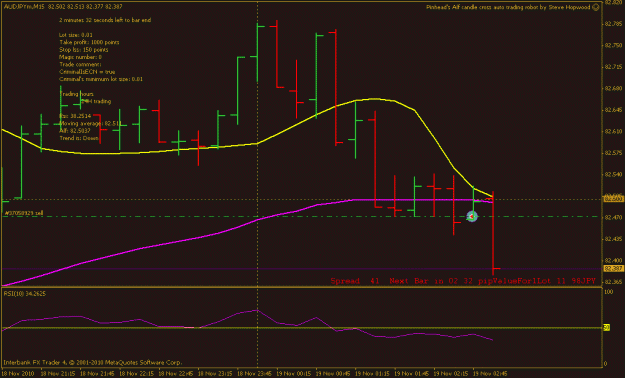Click the '18 Nov 23:45' time axis label

[x=254, y=374]
